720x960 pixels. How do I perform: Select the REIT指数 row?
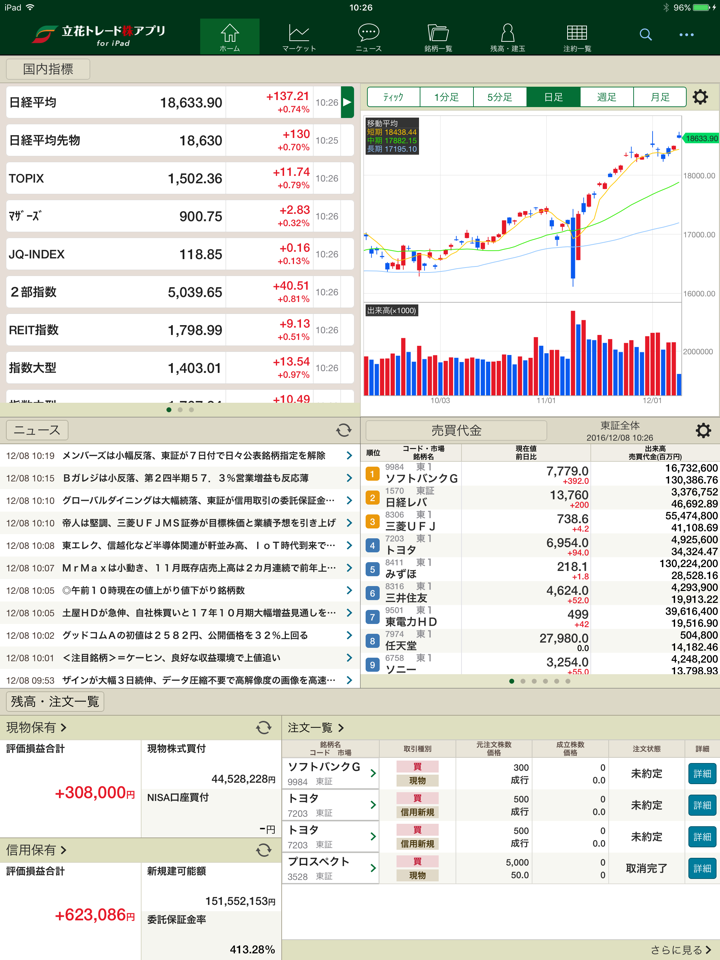click(180, 330)
